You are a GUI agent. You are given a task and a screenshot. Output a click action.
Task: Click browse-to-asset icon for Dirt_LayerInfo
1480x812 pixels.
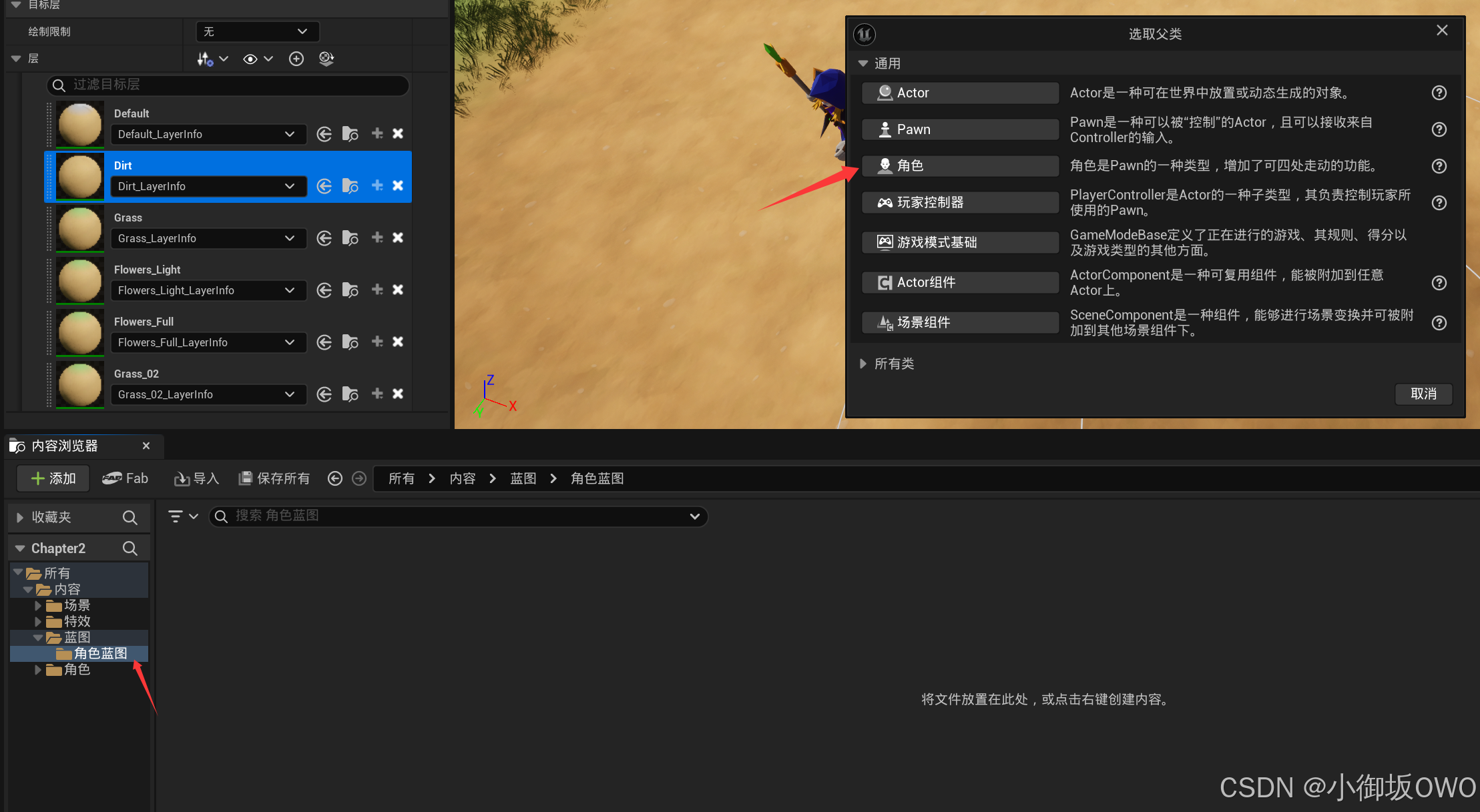pyautogui.click(x=350, y=186)
